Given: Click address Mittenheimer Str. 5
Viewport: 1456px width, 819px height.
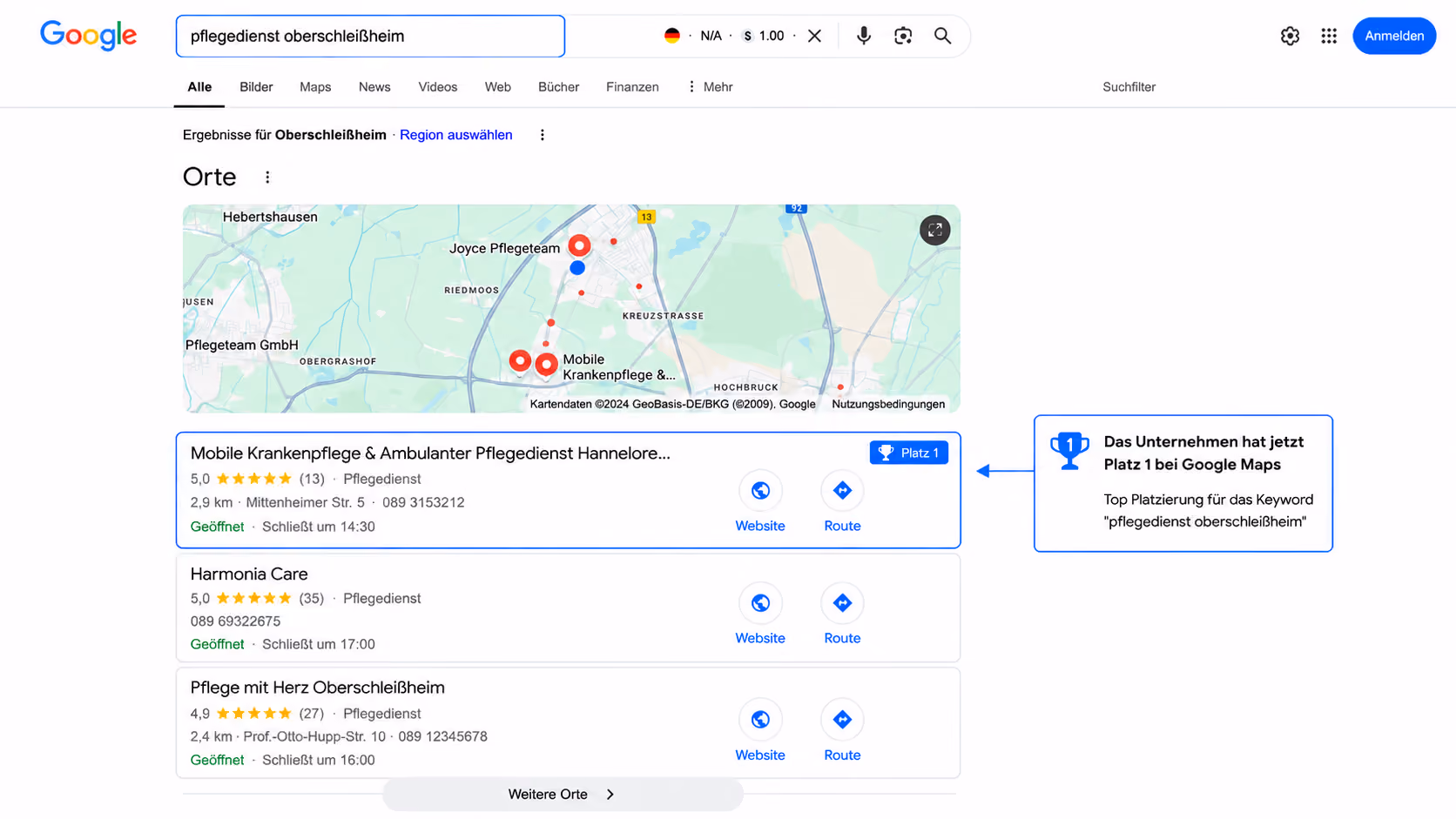Looking at the screenshot, I should pos(306,502).
